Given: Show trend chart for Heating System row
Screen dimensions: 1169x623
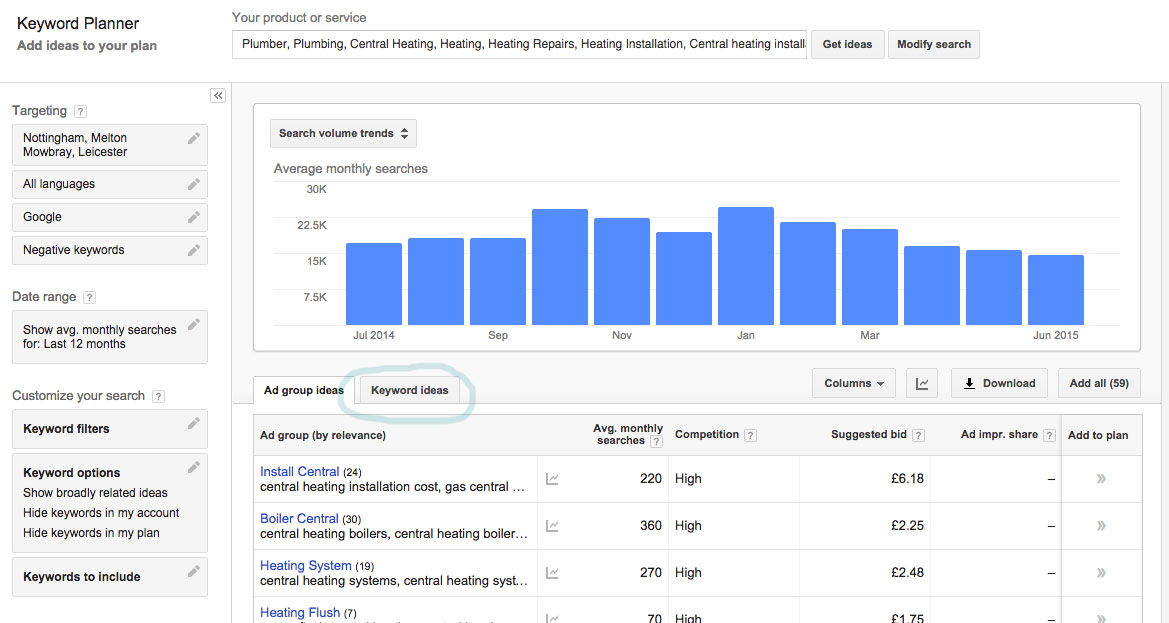Looking at the screenshot, I should (552, 573).
